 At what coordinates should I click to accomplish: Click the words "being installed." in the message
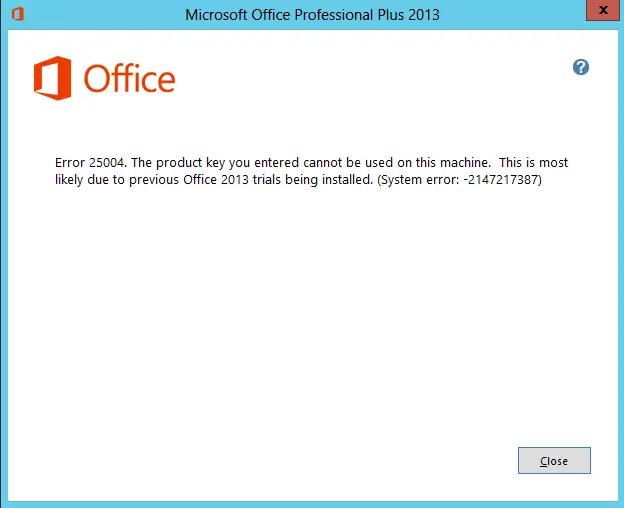329,180
